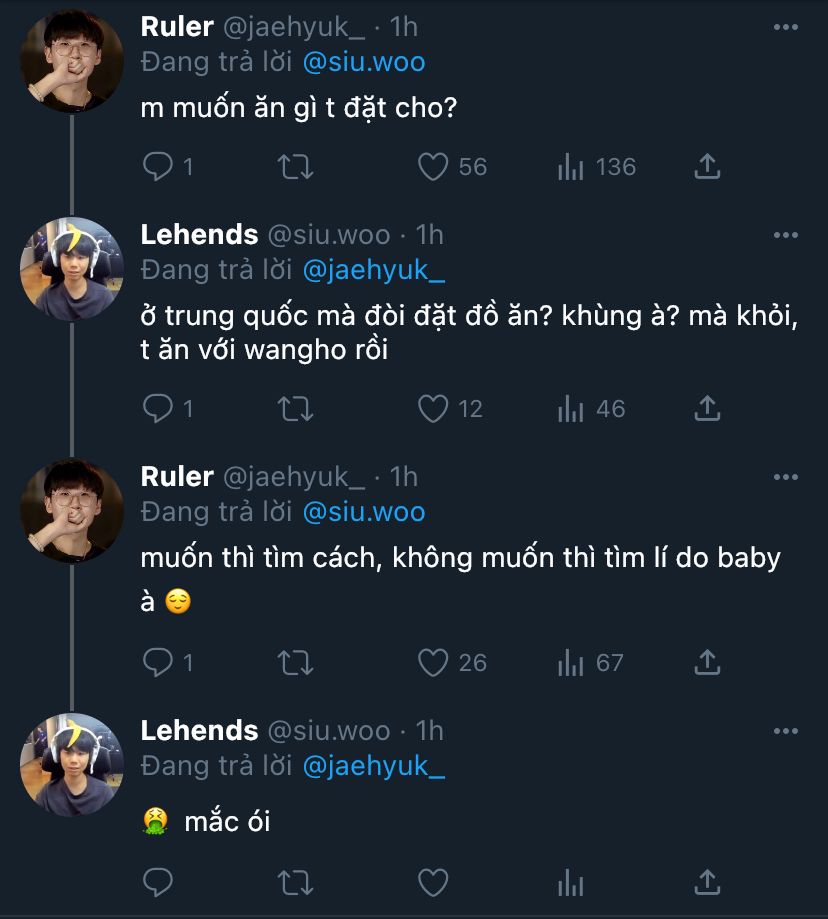The height and width of the screenshot is (919, 828).
Task: Open Ruler's profile picture on first tweet
Action: [x=71, y=63]
